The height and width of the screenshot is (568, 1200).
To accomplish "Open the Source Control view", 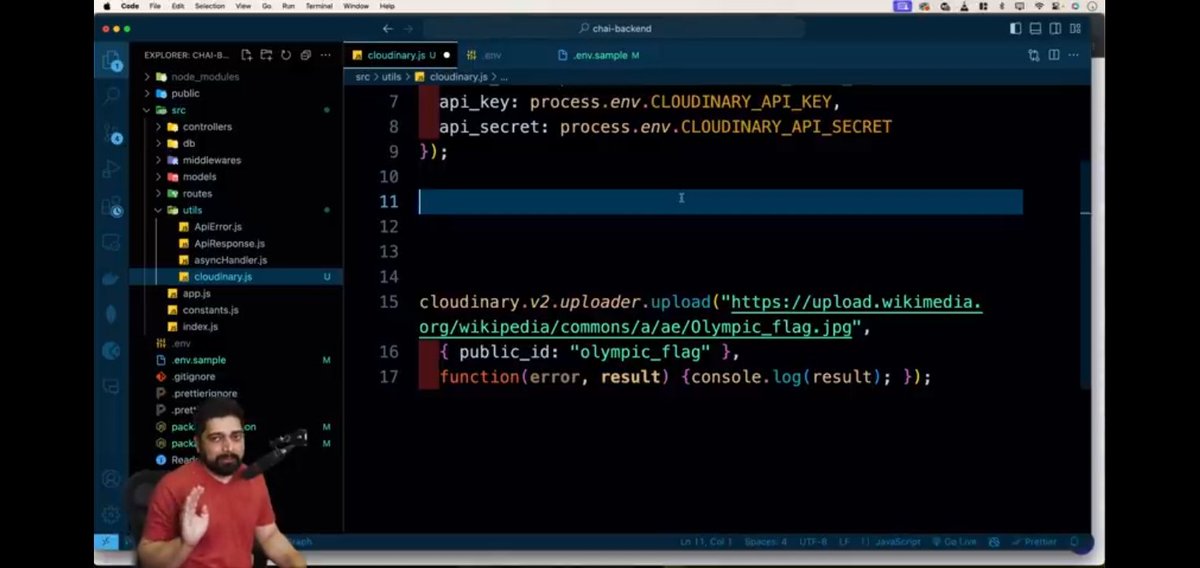I will point(111,134).
